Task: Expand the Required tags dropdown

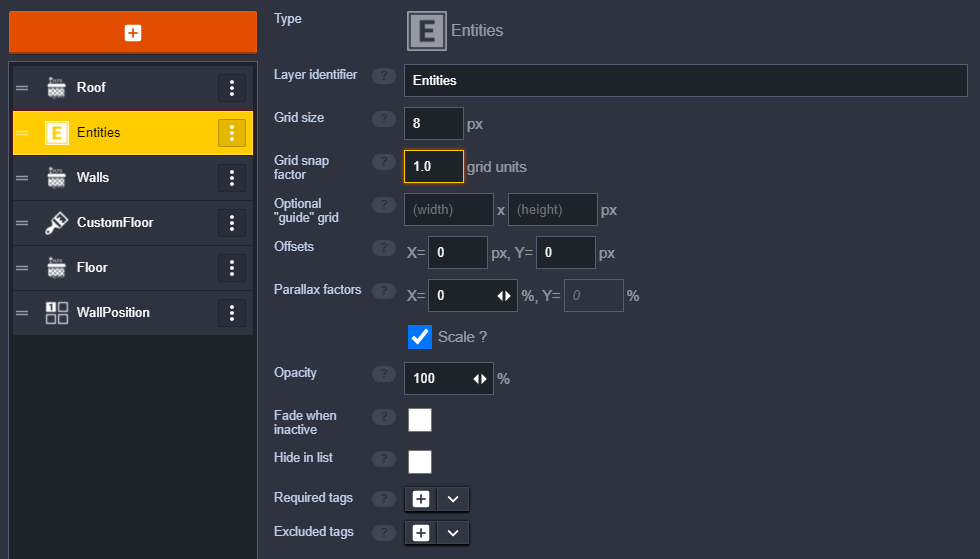Action: tap(453, 499)
